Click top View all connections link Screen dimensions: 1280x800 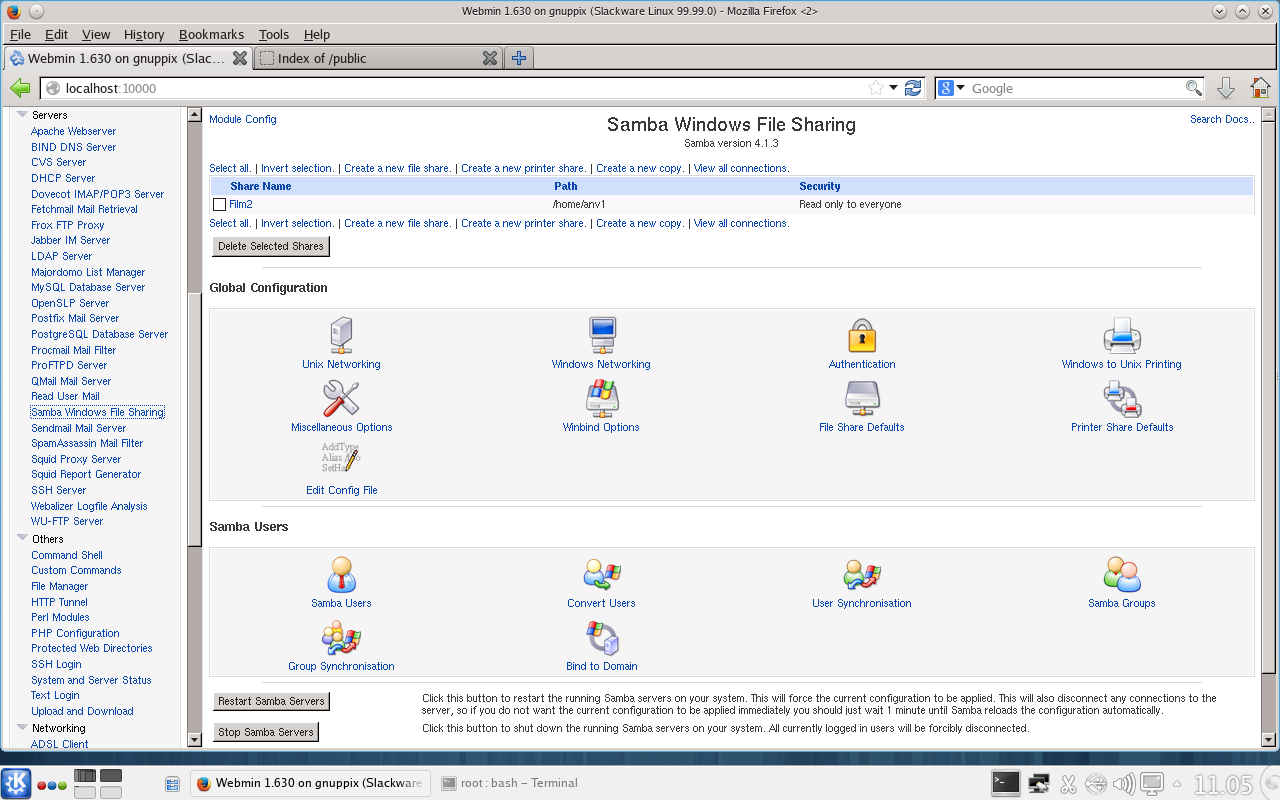pos(741,168)
